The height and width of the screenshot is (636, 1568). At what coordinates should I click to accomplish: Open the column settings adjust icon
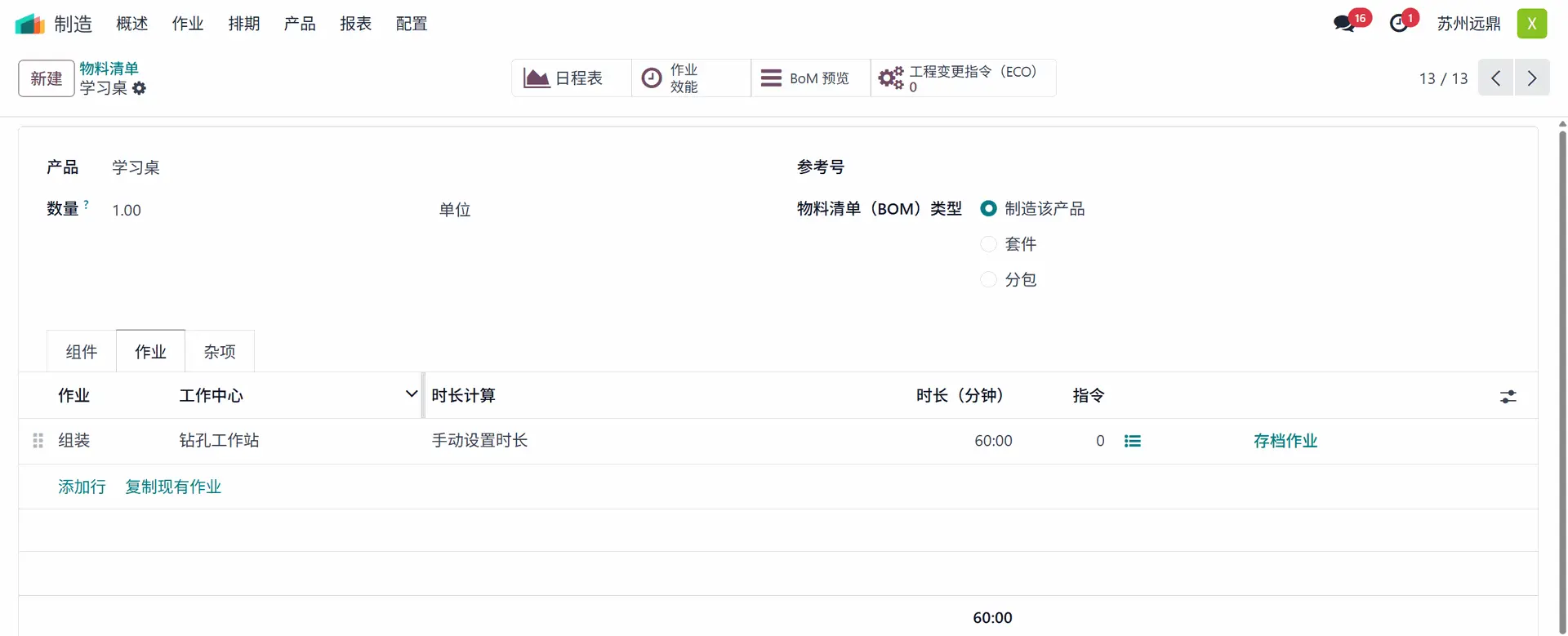point(1508,397)
